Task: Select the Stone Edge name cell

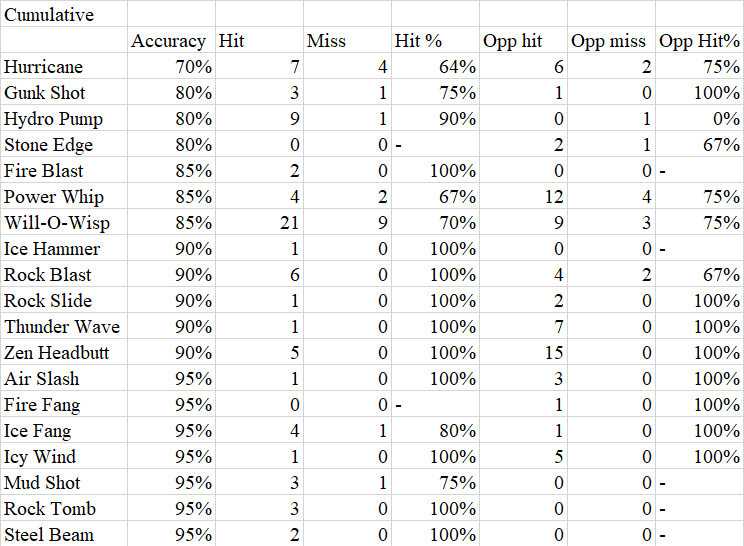Action: pos(48,145)
